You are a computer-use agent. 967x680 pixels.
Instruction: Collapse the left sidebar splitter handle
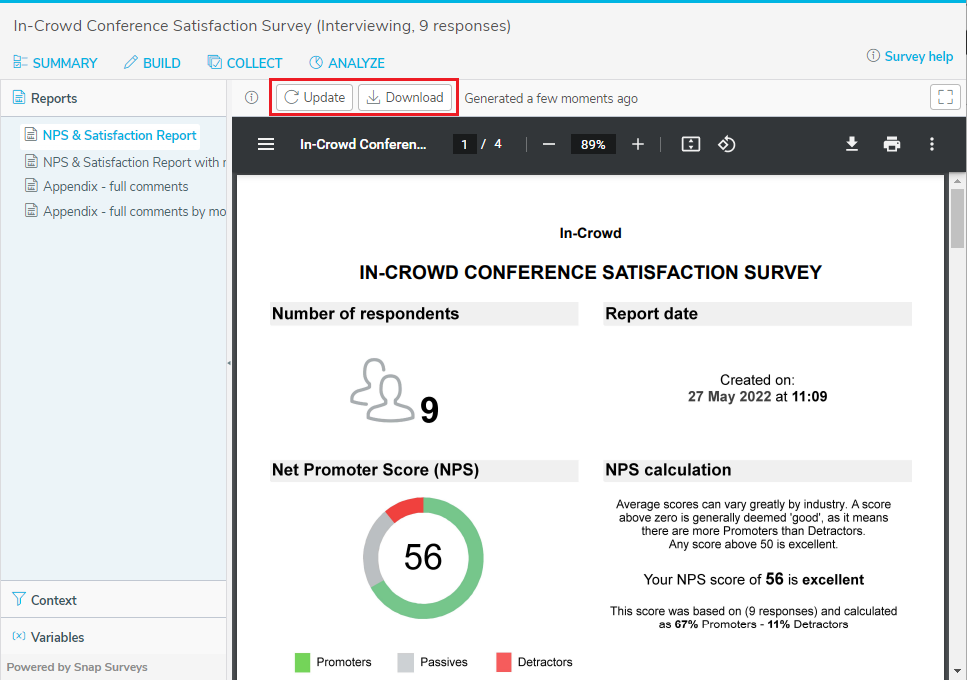pos(229,363)
